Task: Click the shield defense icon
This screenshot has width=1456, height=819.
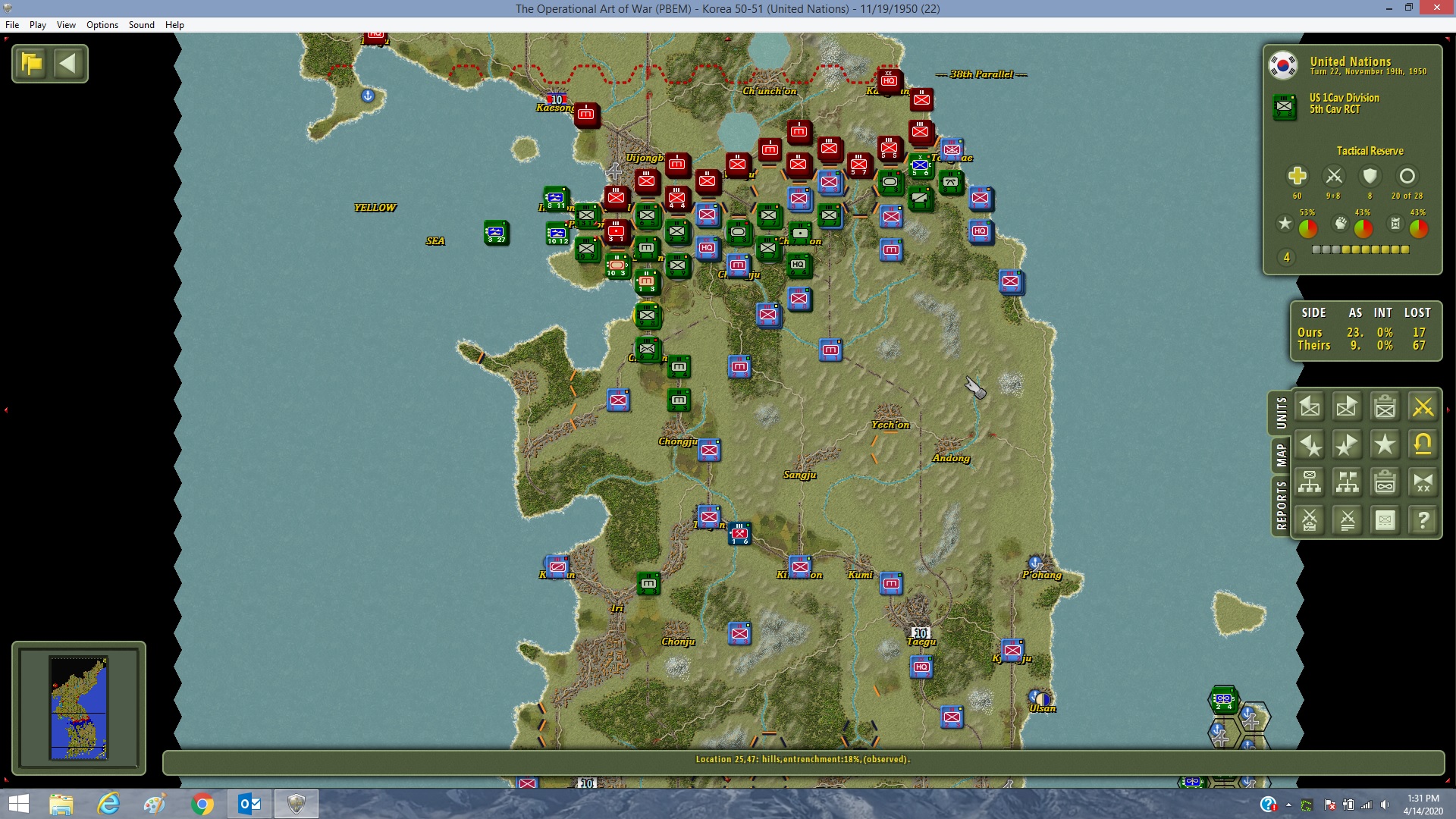Action: (x=1370, y=176)
